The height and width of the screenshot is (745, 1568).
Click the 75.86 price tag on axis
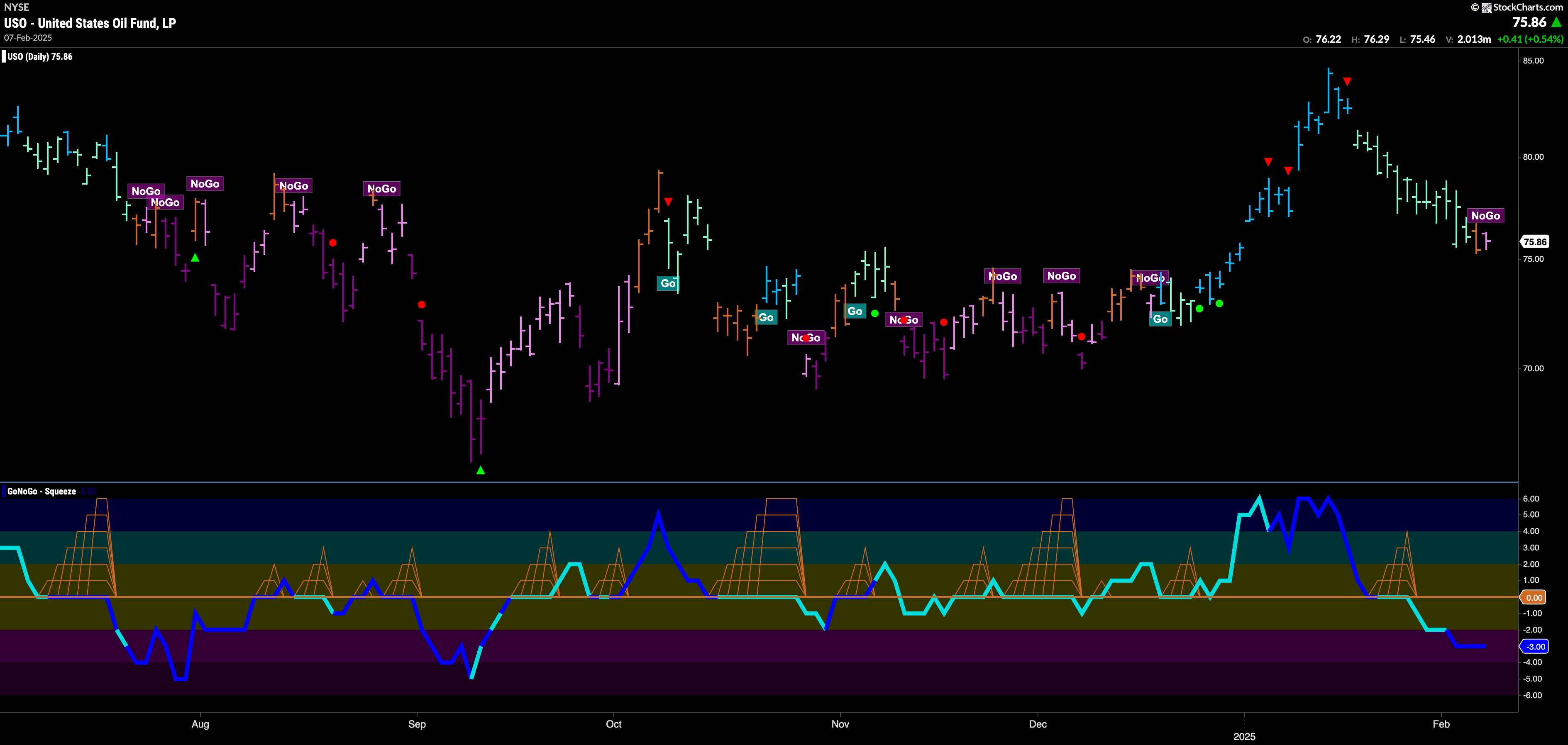(x=1534, y=242)
